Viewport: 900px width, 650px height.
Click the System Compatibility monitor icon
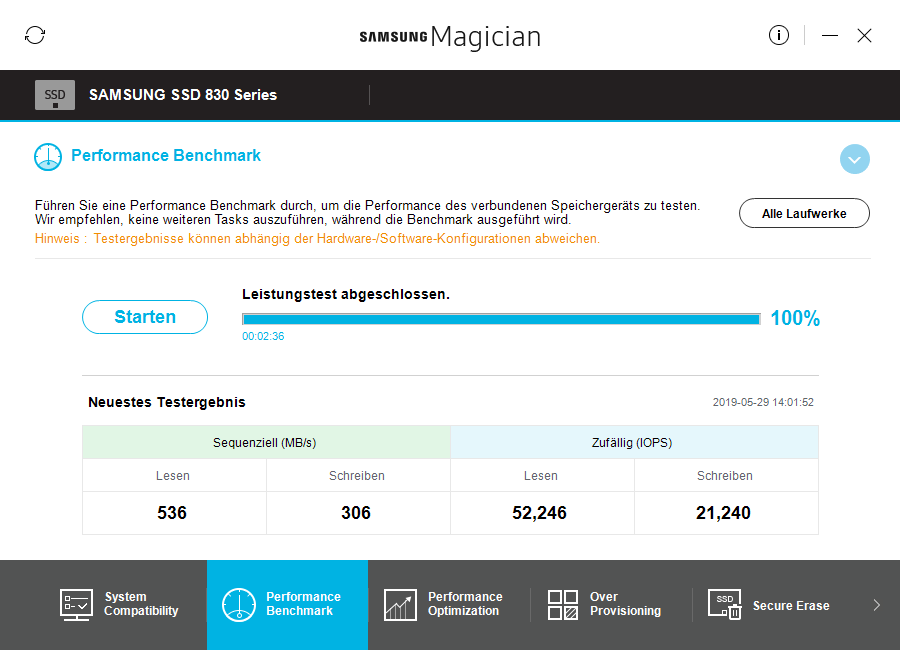coord(76,605)
